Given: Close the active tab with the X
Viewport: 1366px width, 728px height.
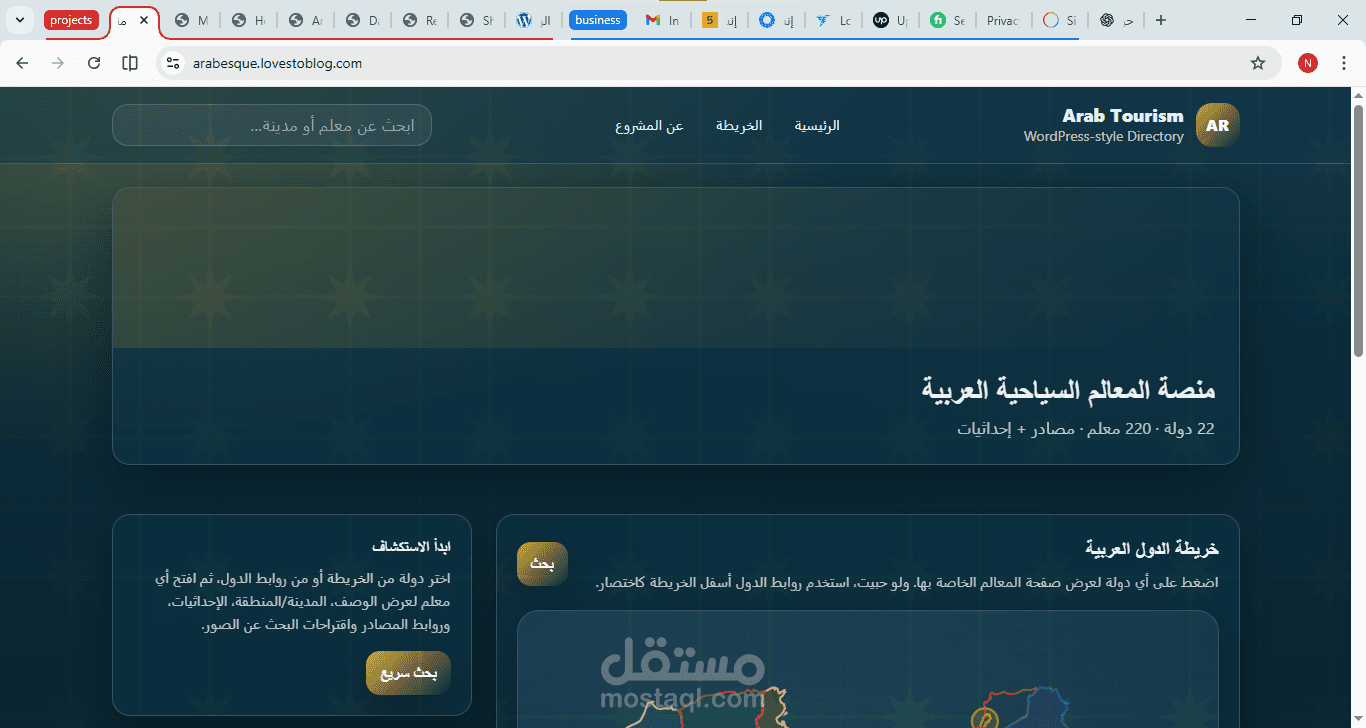Looking at the screenshot, I should [144, 20].
